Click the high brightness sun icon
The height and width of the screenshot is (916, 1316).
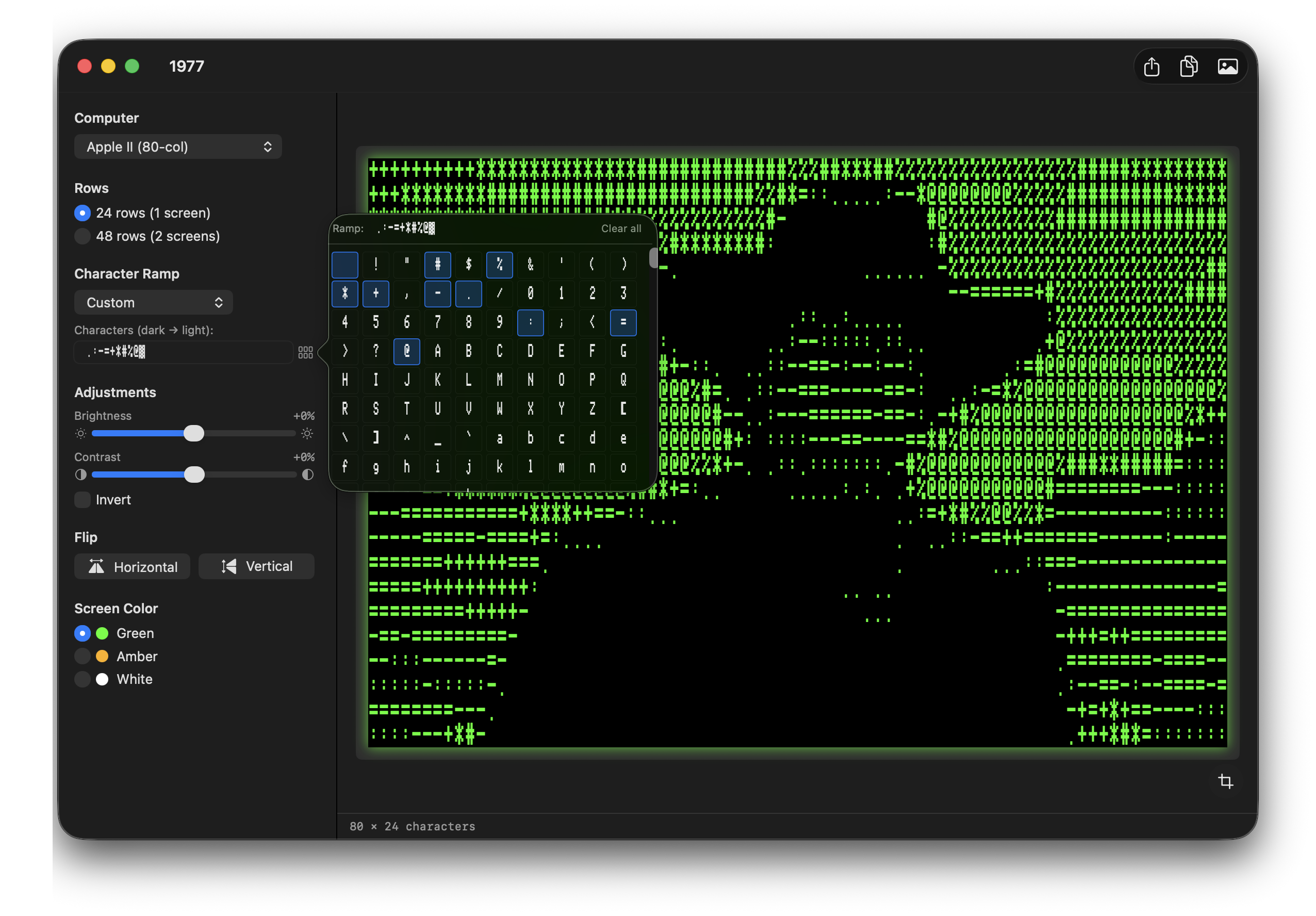point(307,433)
